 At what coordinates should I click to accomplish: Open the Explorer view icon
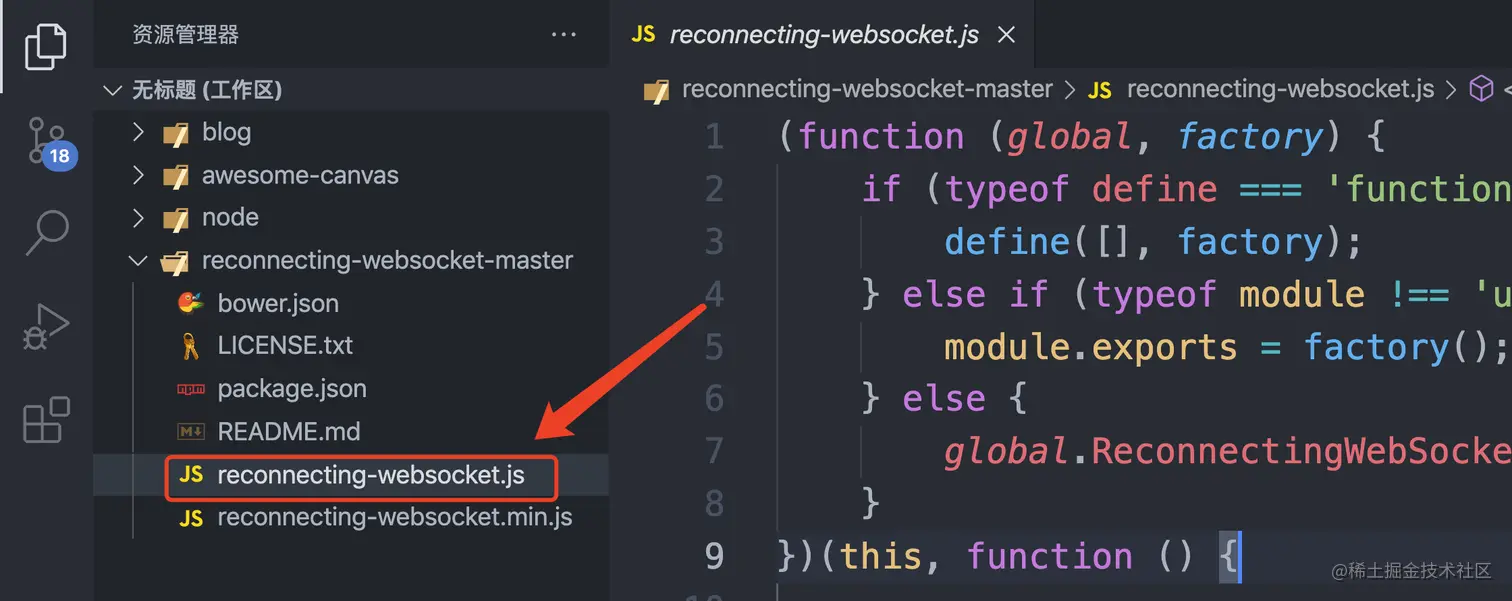click(x=45, y=45)
